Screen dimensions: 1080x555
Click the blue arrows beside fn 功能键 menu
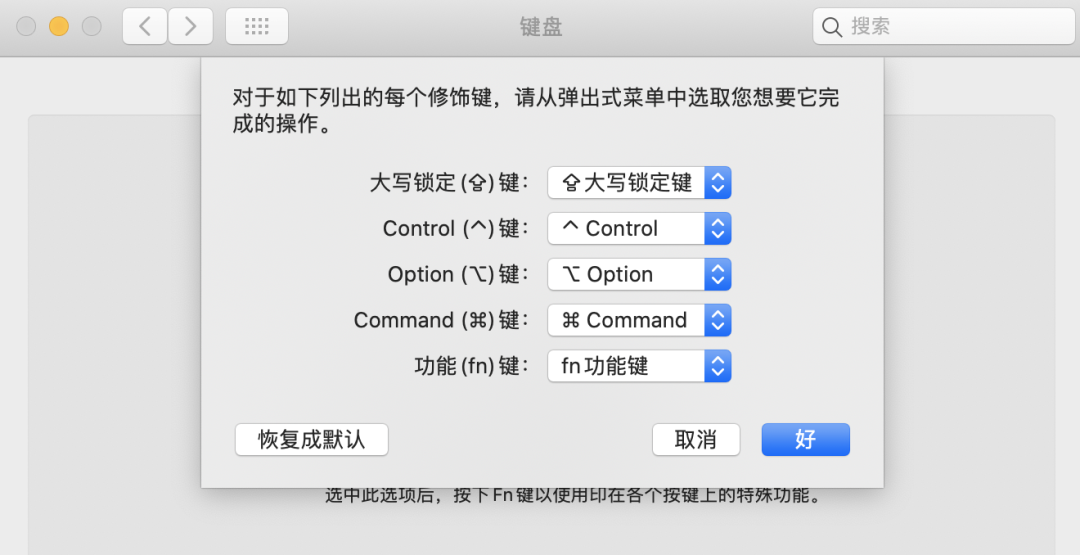click(x=718, y=367)
